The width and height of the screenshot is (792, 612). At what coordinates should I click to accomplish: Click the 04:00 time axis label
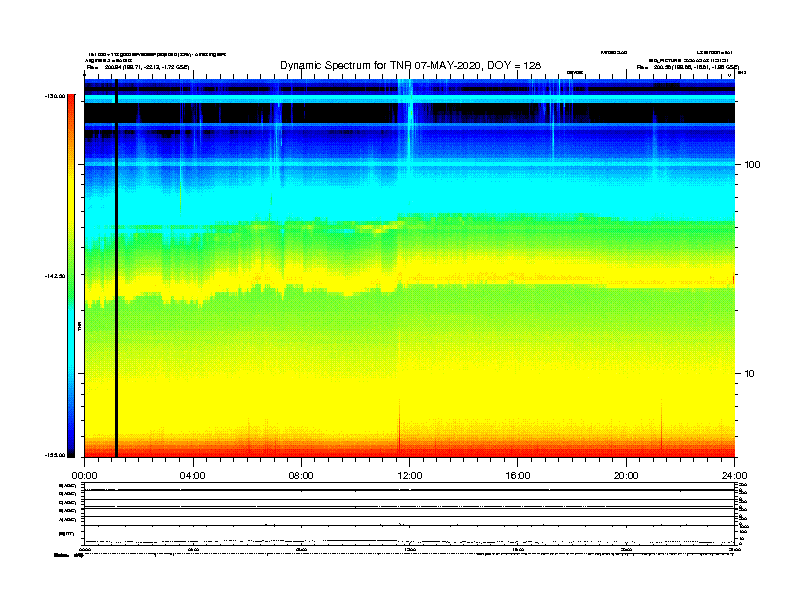[192, 476]
